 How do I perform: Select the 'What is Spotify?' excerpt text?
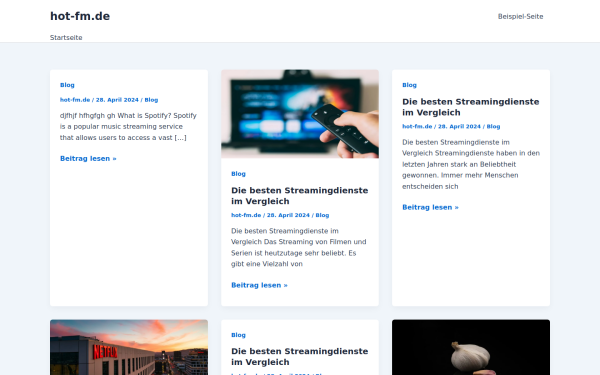(128, 126)
